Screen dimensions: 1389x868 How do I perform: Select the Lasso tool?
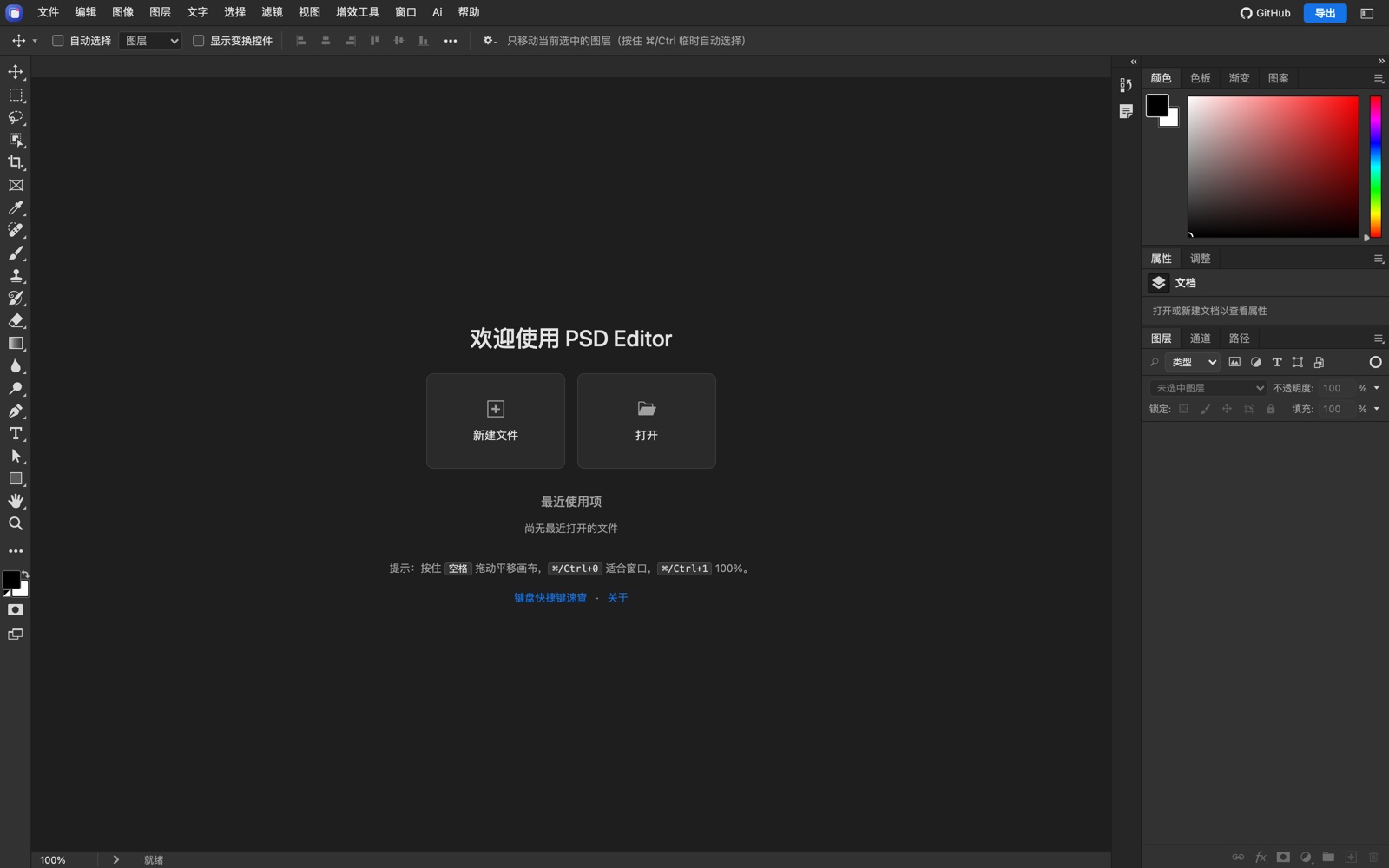[16, 117]
